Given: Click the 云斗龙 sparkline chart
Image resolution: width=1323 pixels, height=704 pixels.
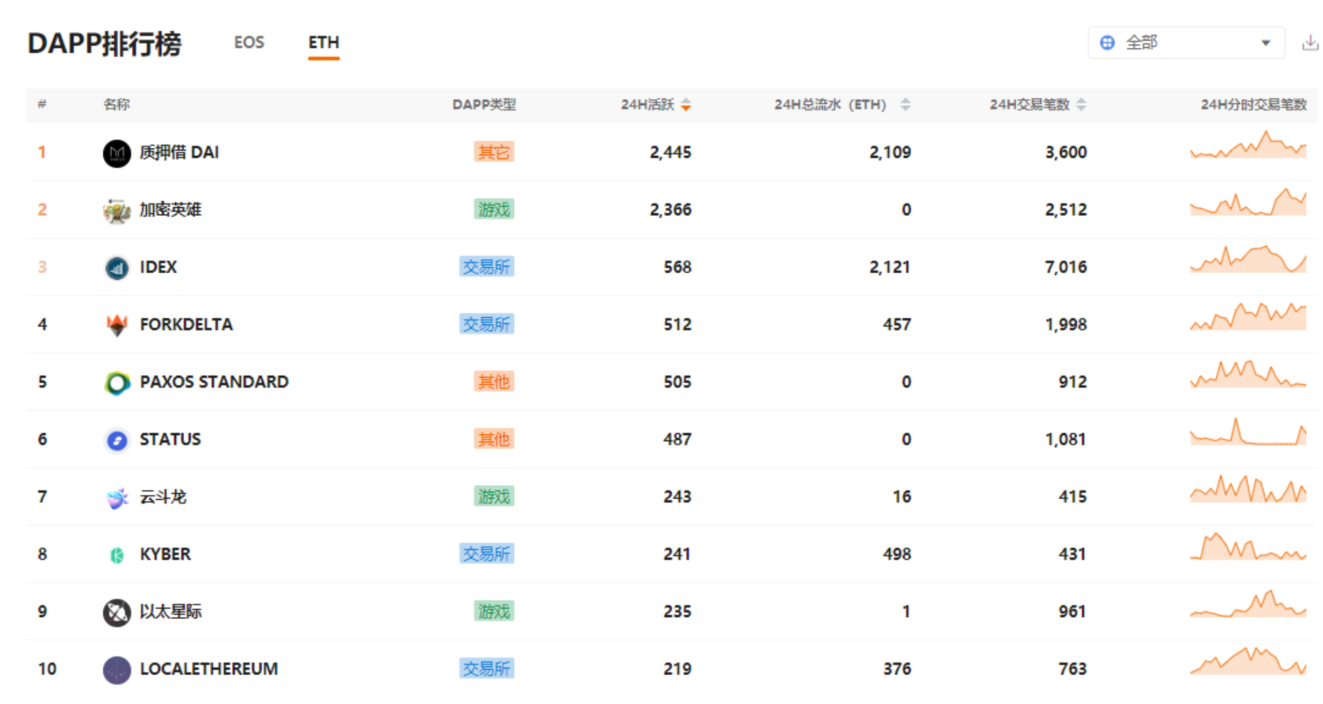Looking at the screenshot, I should (x=1248, y=488).
